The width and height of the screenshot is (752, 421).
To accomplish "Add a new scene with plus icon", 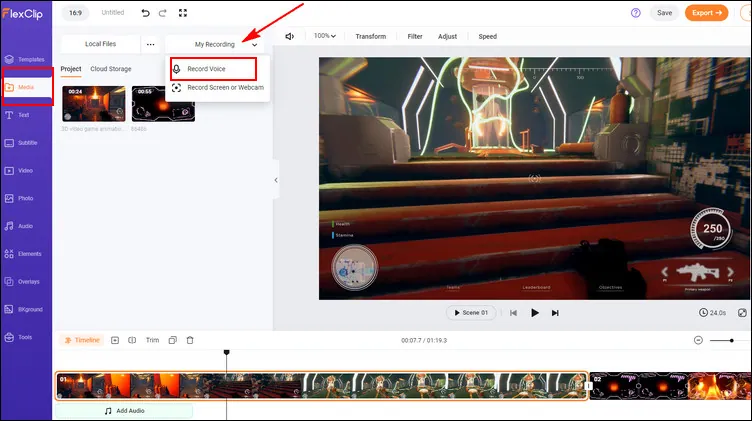I will pos(115,340).
